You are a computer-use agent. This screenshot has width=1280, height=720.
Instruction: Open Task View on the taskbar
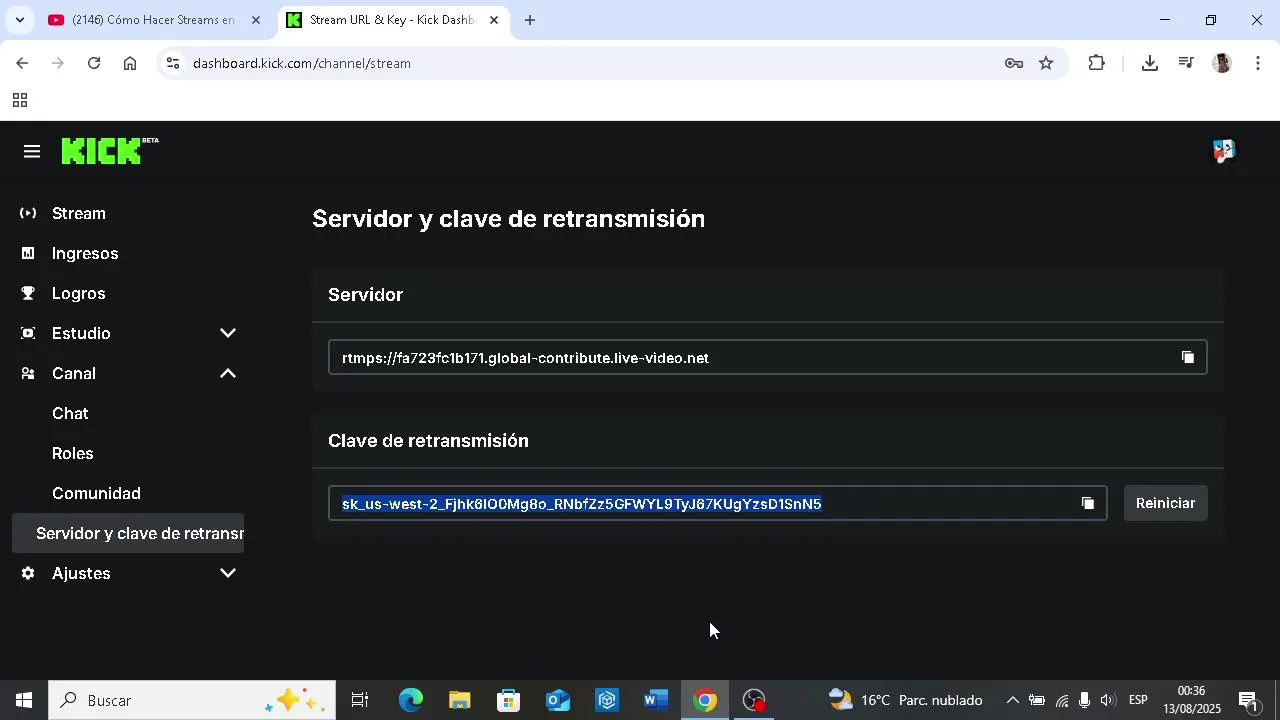360,700
